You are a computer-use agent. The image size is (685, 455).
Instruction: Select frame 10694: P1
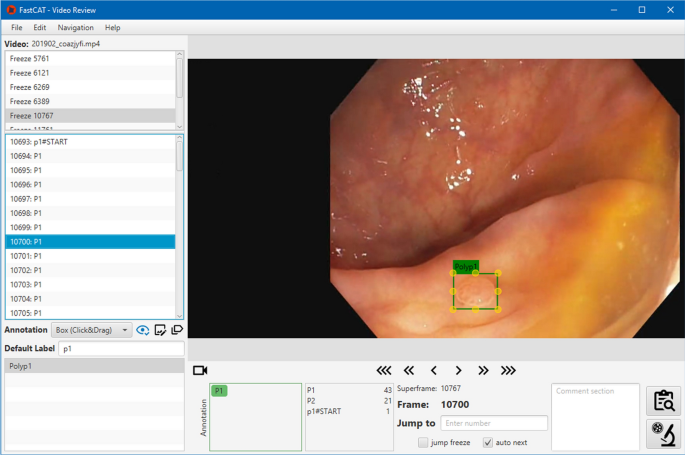[x=90, y=156]
